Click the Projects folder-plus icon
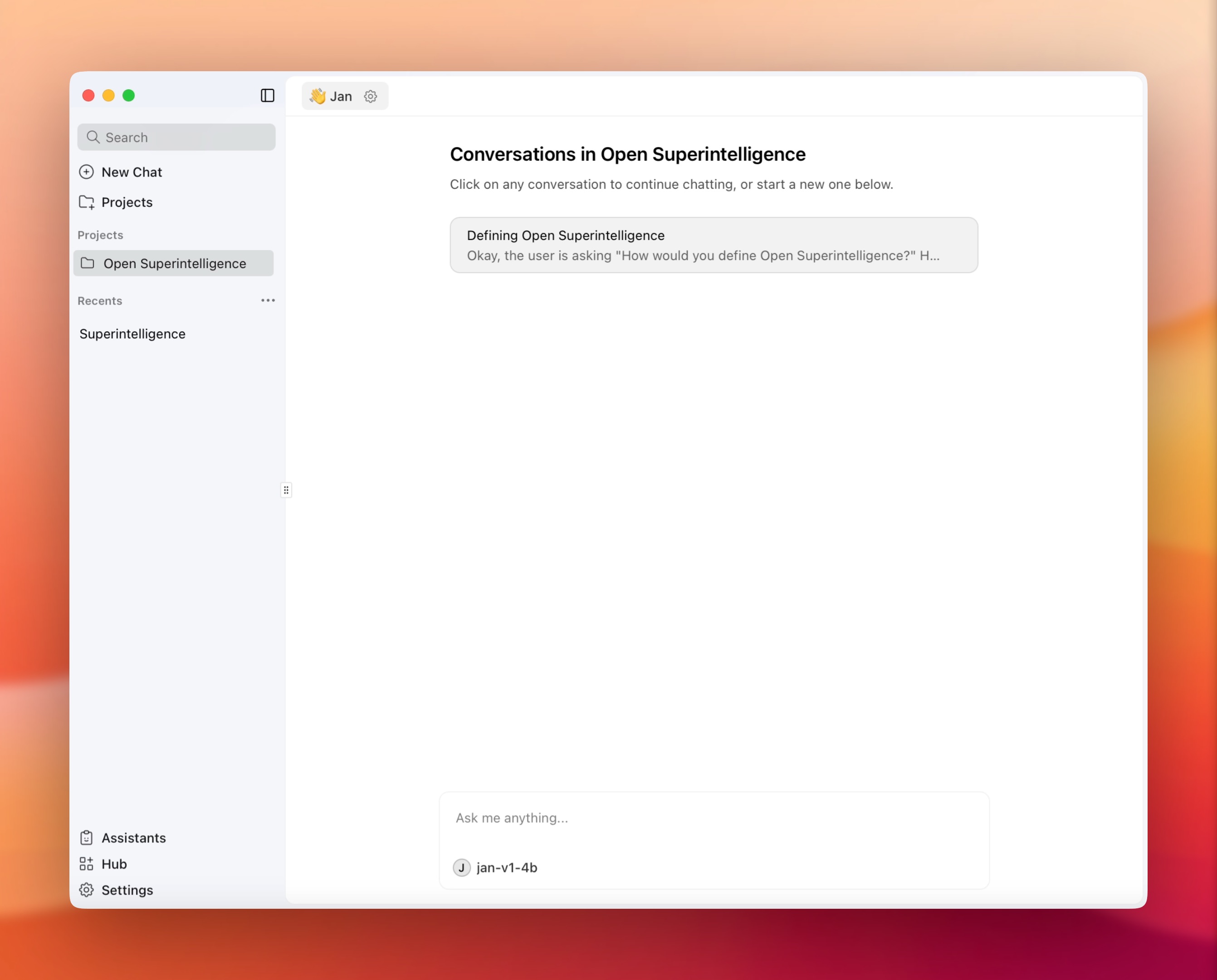1217x980 pixels. [x=86, y=202]
